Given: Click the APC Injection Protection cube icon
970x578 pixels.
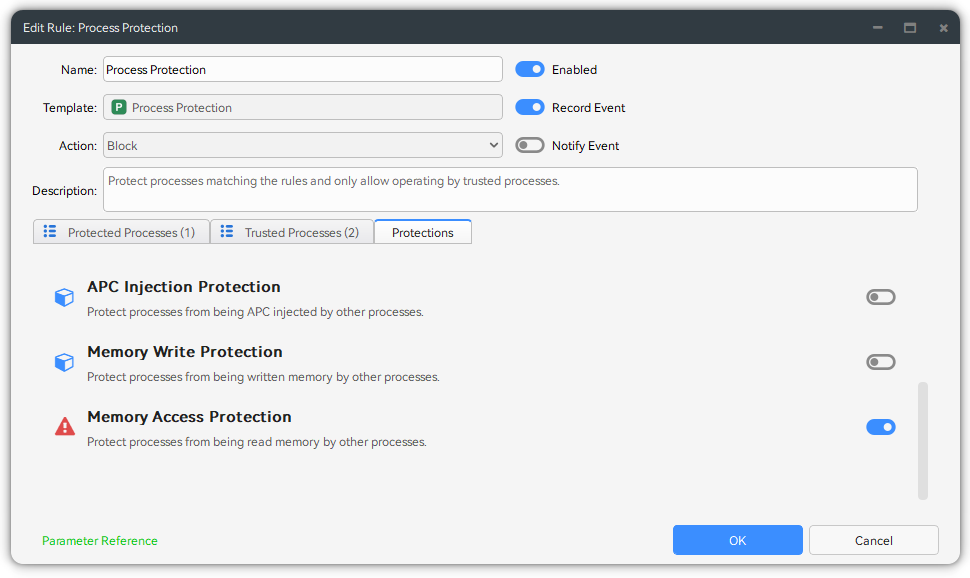Looking at the screenshot, I should pyautogui.click(x=64, y=298).
